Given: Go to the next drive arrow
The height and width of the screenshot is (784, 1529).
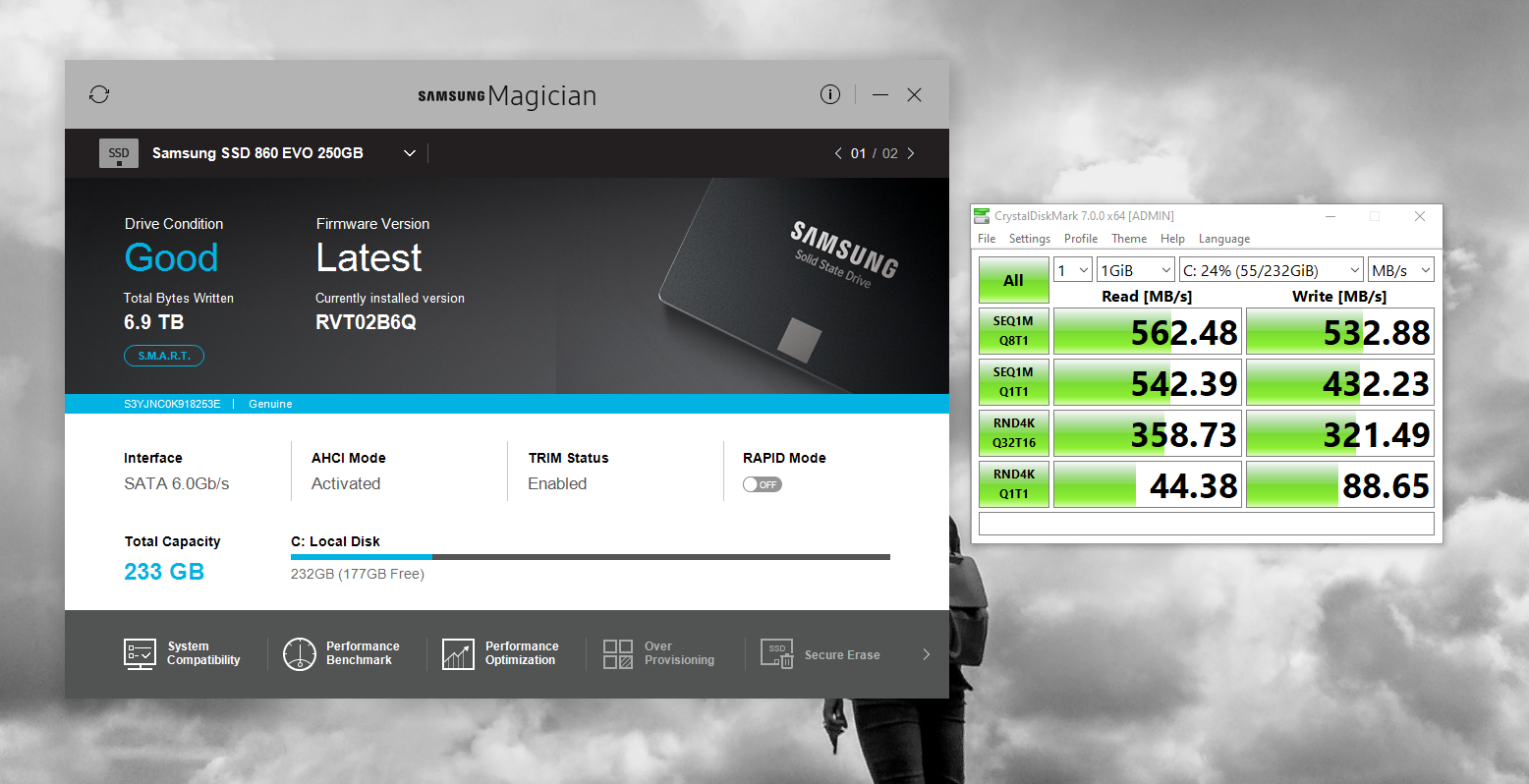Looking at the screenshot, I should [911, 153].
